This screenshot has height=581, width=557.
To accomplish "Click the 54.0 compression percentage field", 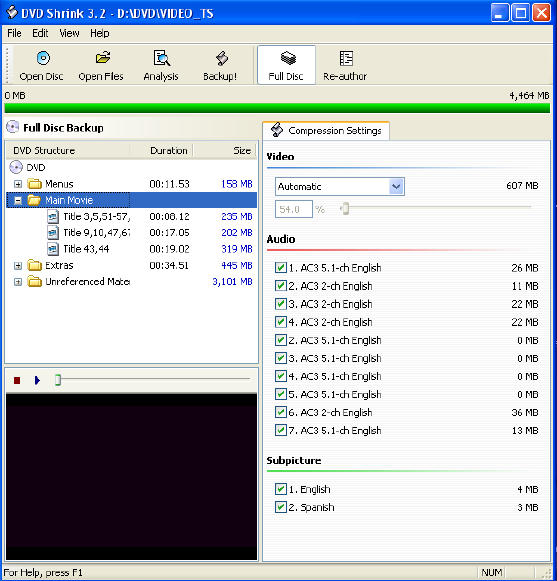I will (294, 209).
